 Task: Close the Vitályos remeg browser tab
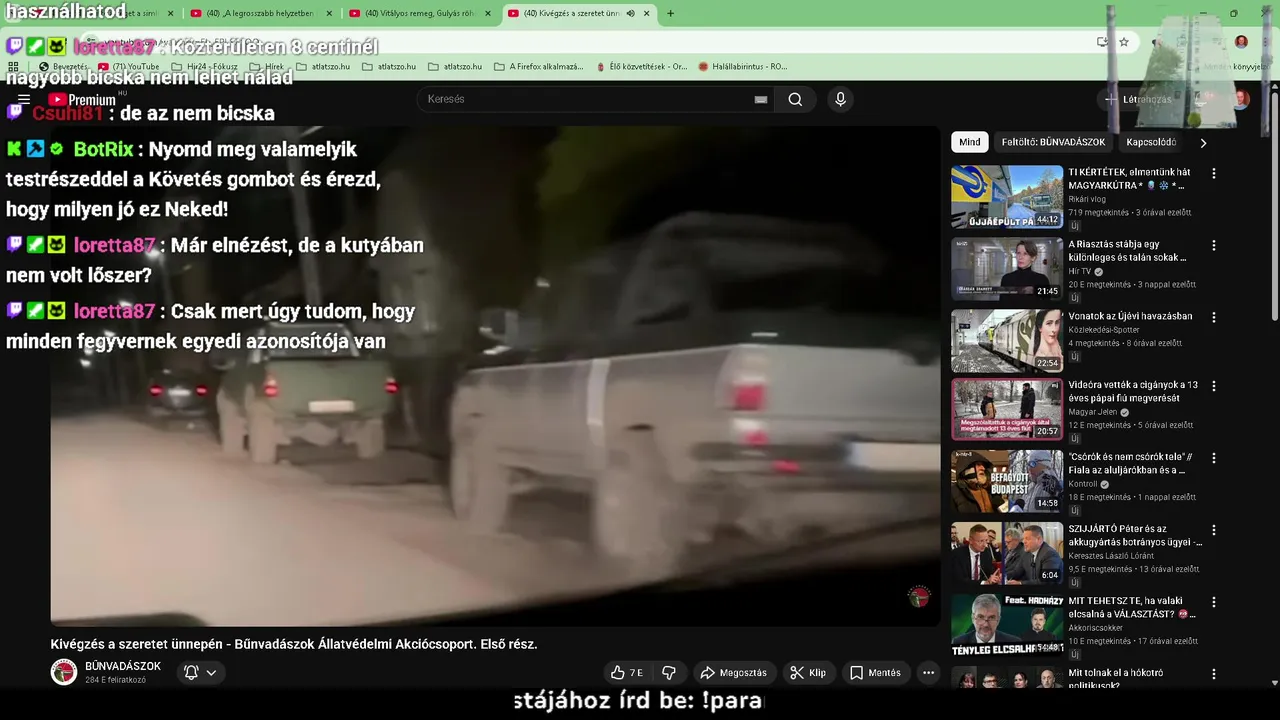(x=487, y=13)
